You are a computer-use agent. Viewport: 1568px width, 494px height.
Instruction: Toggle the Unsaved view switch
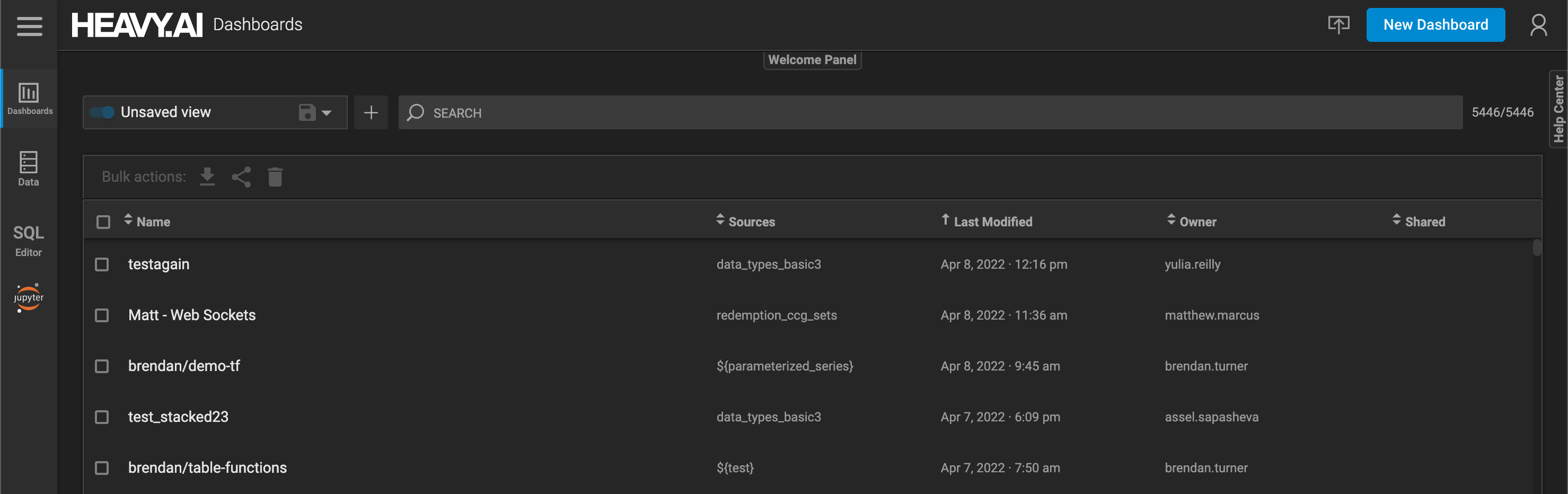pos(102,112)
